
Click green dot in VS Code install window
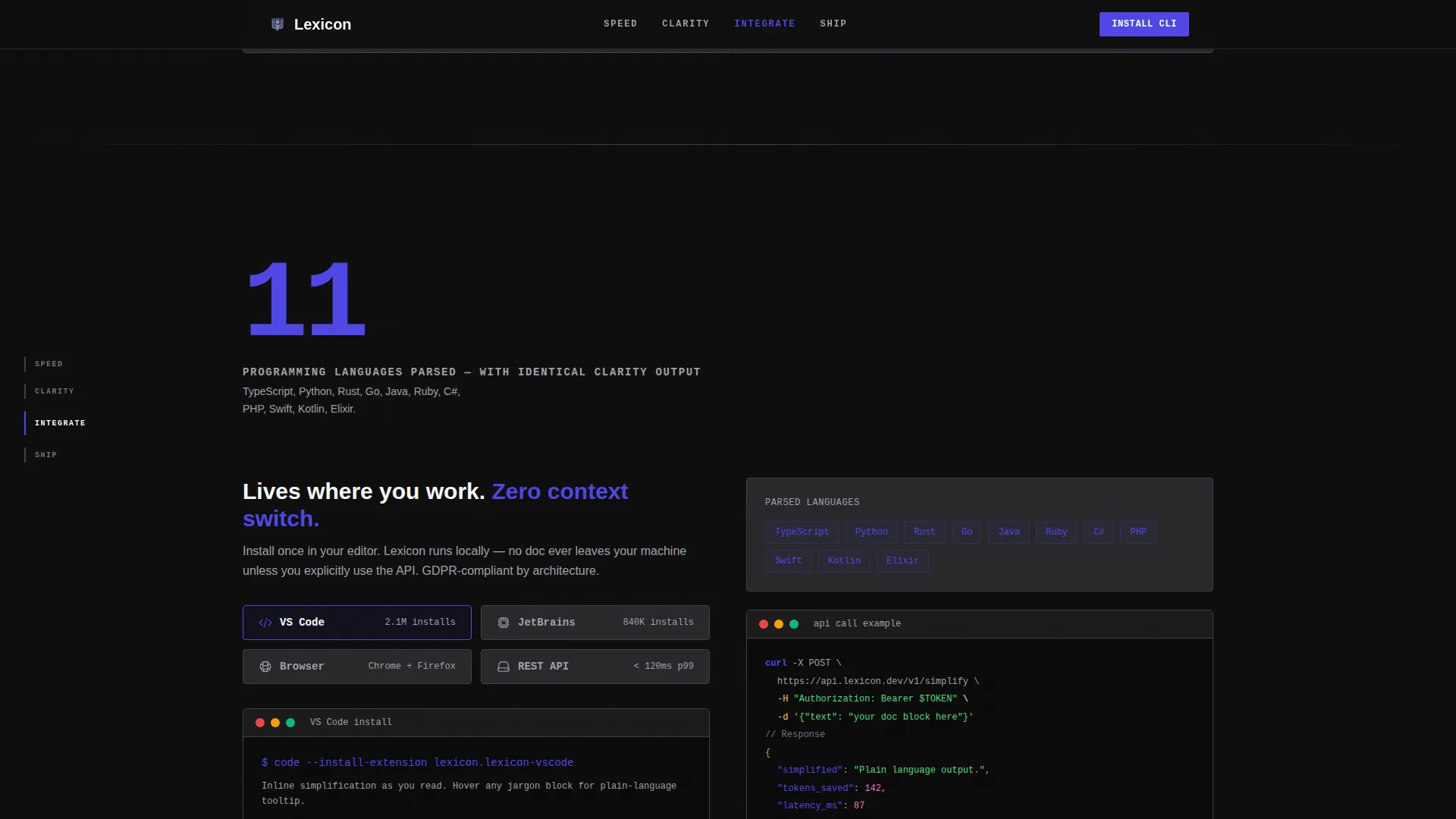point(290,723)
